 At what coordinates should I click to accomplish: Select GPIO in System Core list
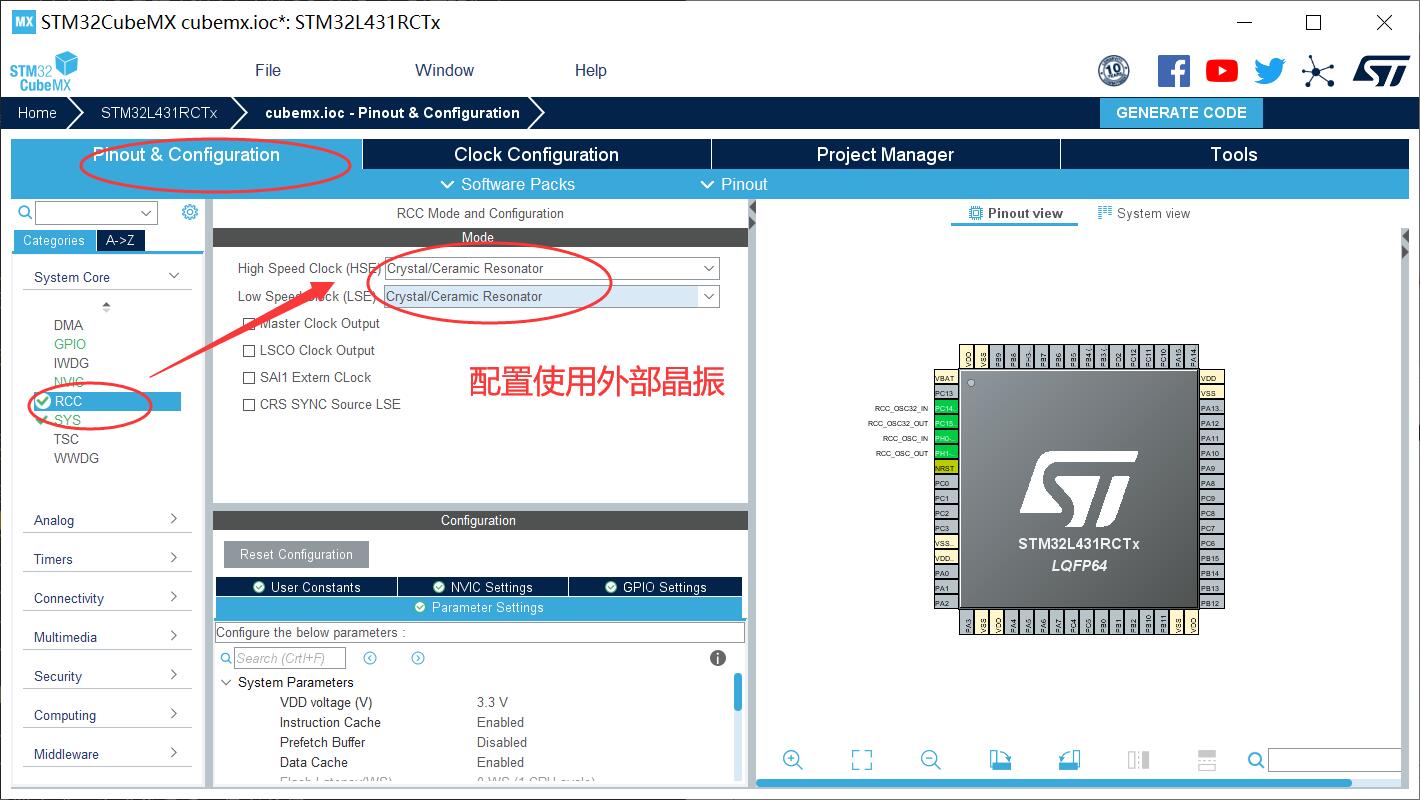[x=70, y=344]
